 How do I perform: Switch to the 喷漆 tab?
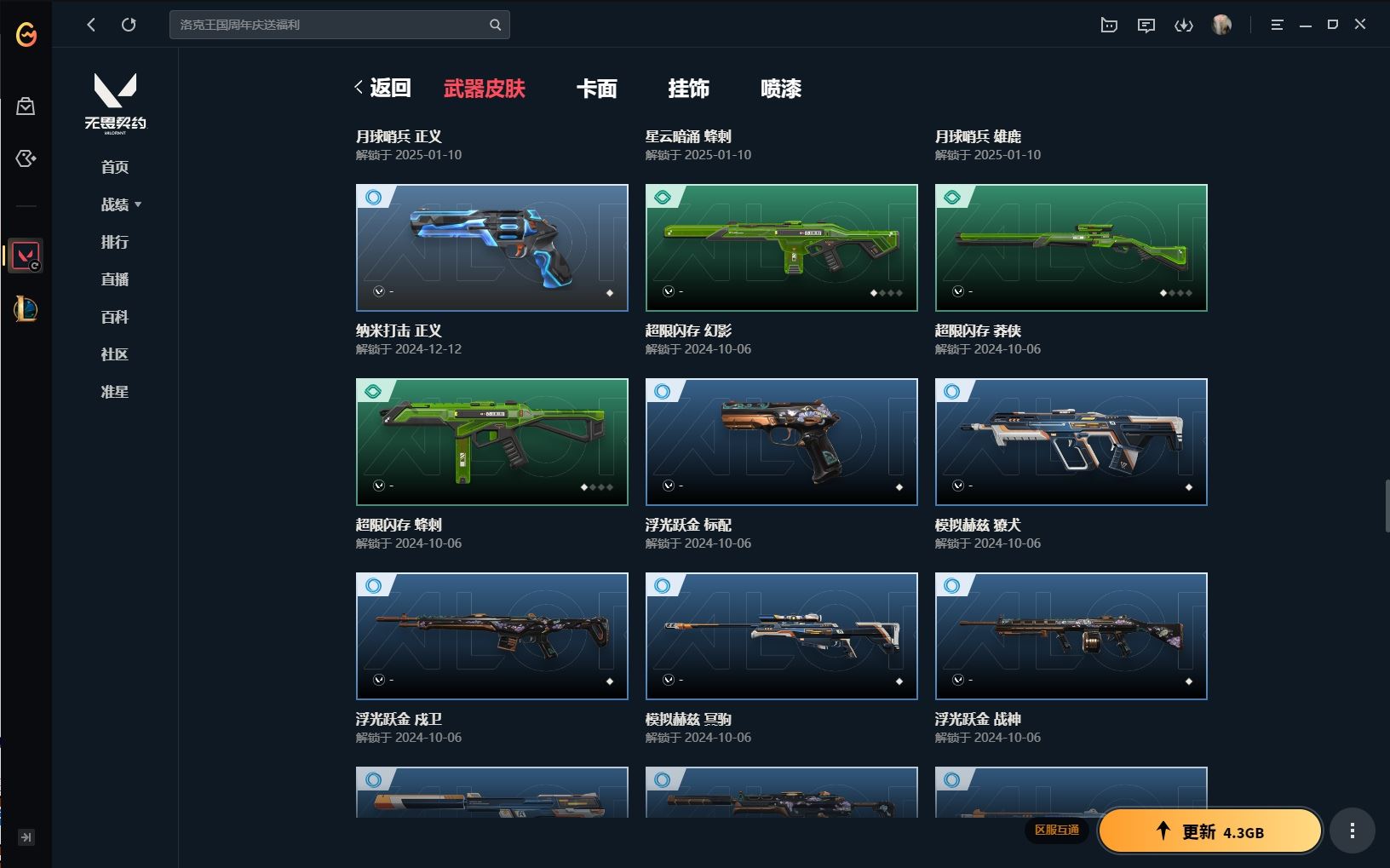(x=781, y=89)
